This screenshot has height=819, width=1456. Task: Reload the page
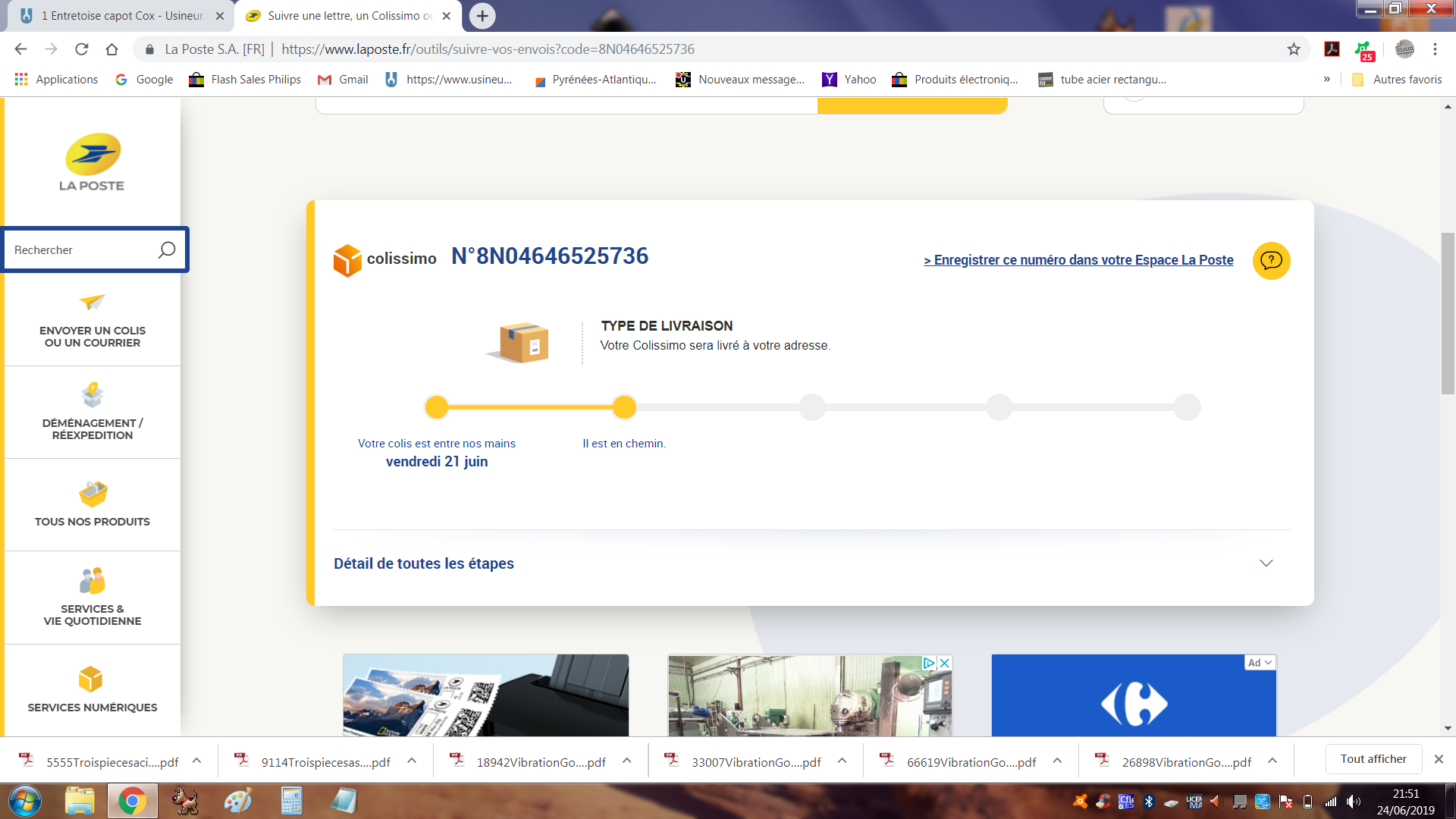pos(81,49)
